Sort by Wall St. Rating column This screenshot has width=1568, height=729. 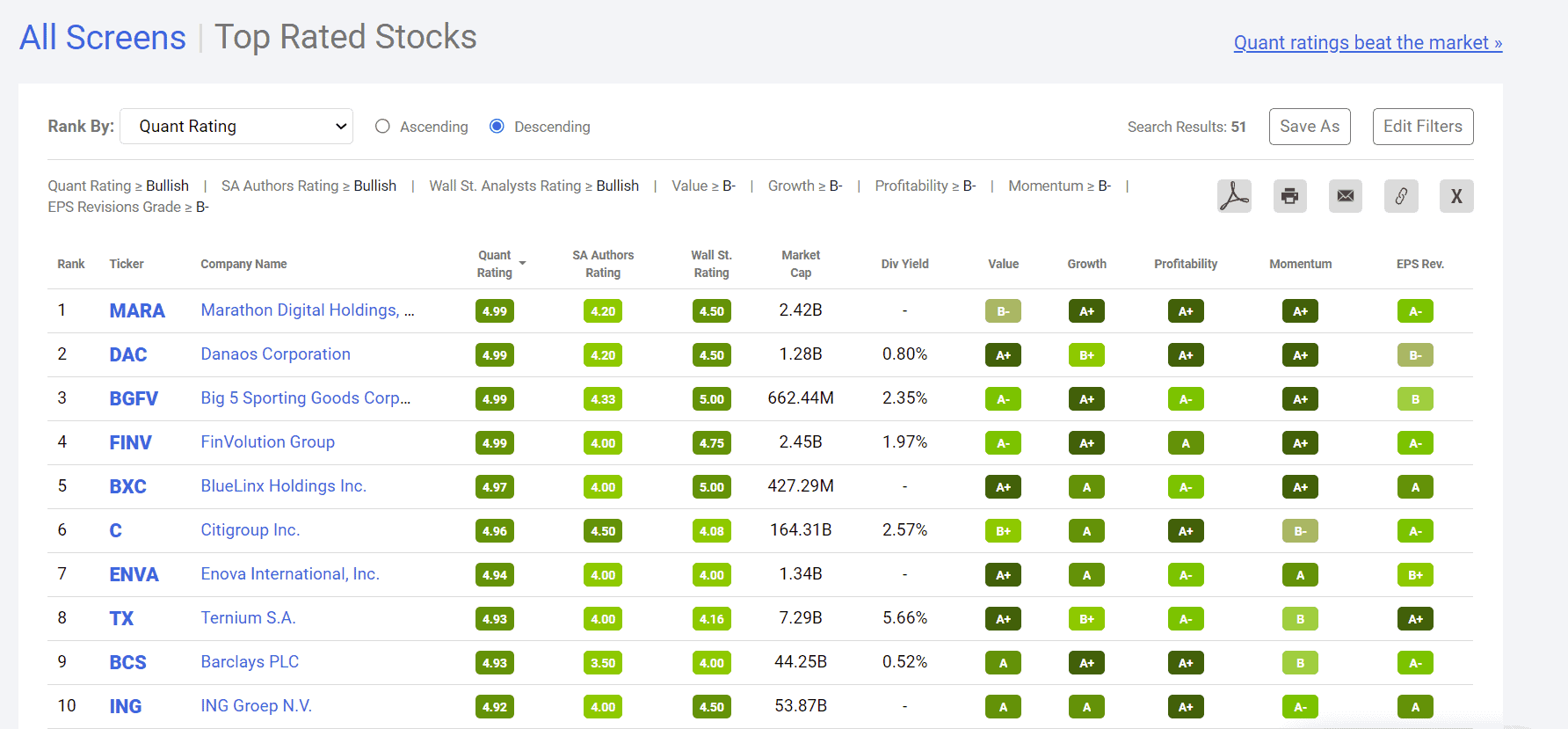711,264
